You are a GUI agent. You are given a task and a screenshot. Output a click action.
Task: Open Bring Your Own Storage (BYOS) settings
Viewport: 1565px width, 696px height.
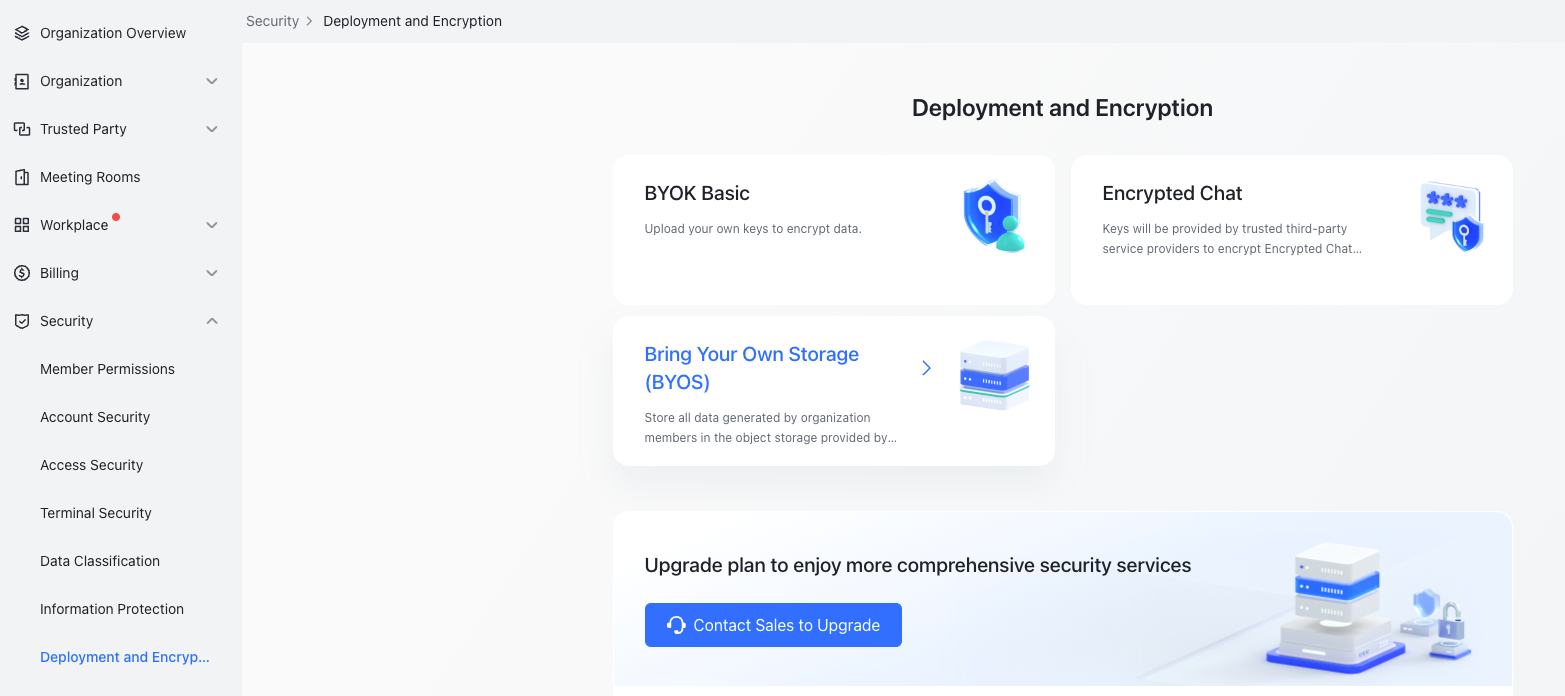pyautogui.click(x=751, y=367)
